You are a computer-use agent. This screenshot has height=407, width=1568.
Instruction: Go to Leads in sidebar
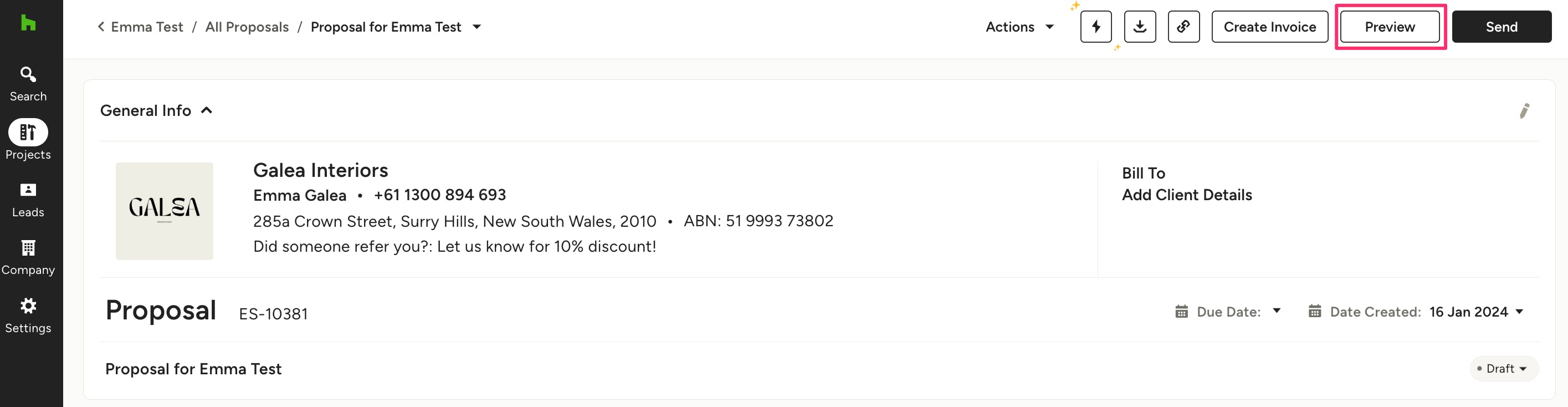(x=28, y=200)
